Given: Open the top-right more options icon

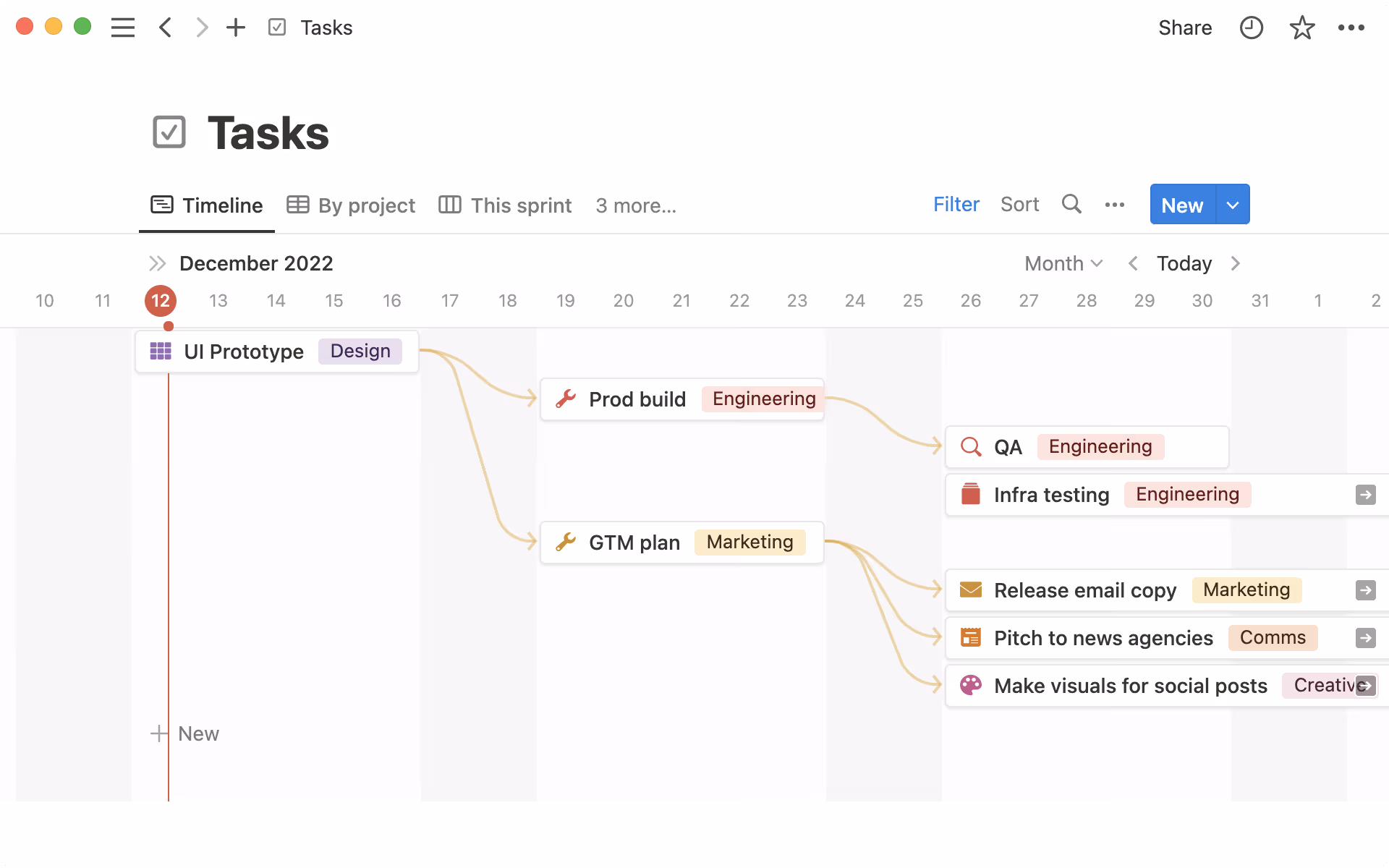Looking at the screenshot, I should (x=1351, y=27).
